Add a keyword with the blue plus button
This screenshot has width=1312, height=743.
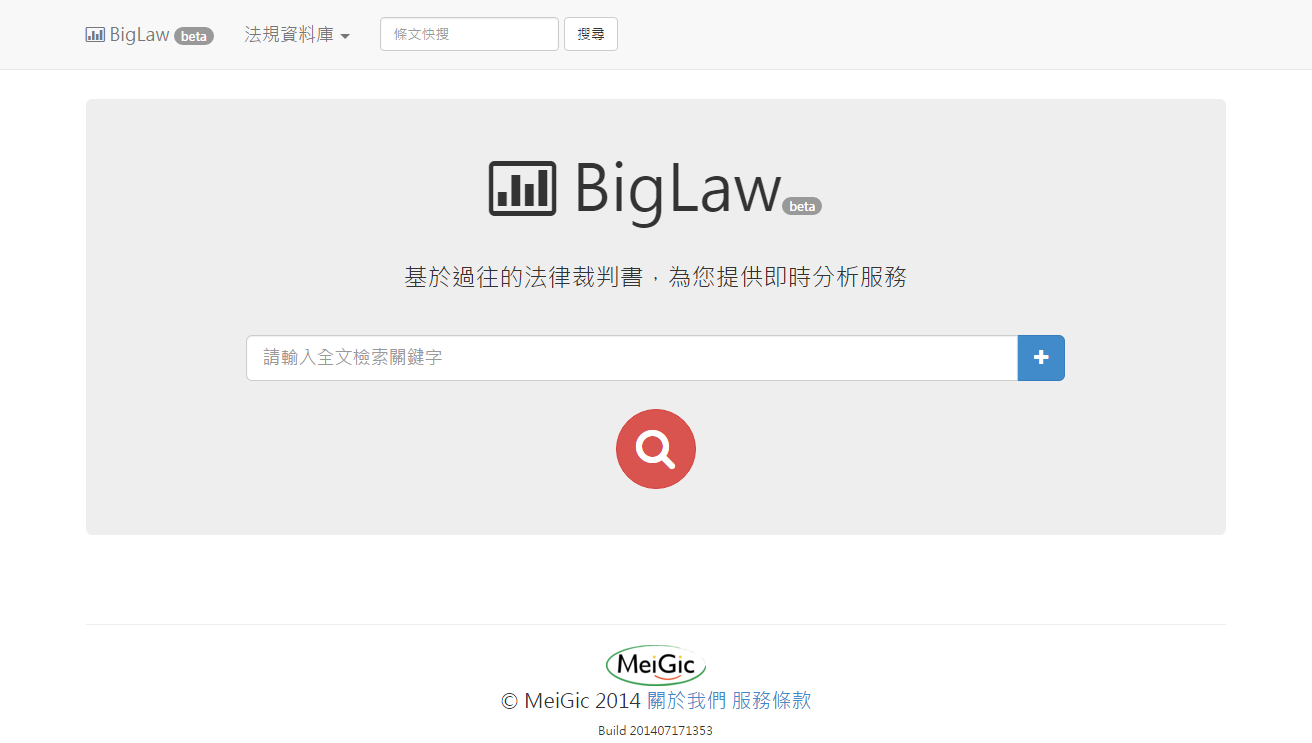[x=1041, y=358]
